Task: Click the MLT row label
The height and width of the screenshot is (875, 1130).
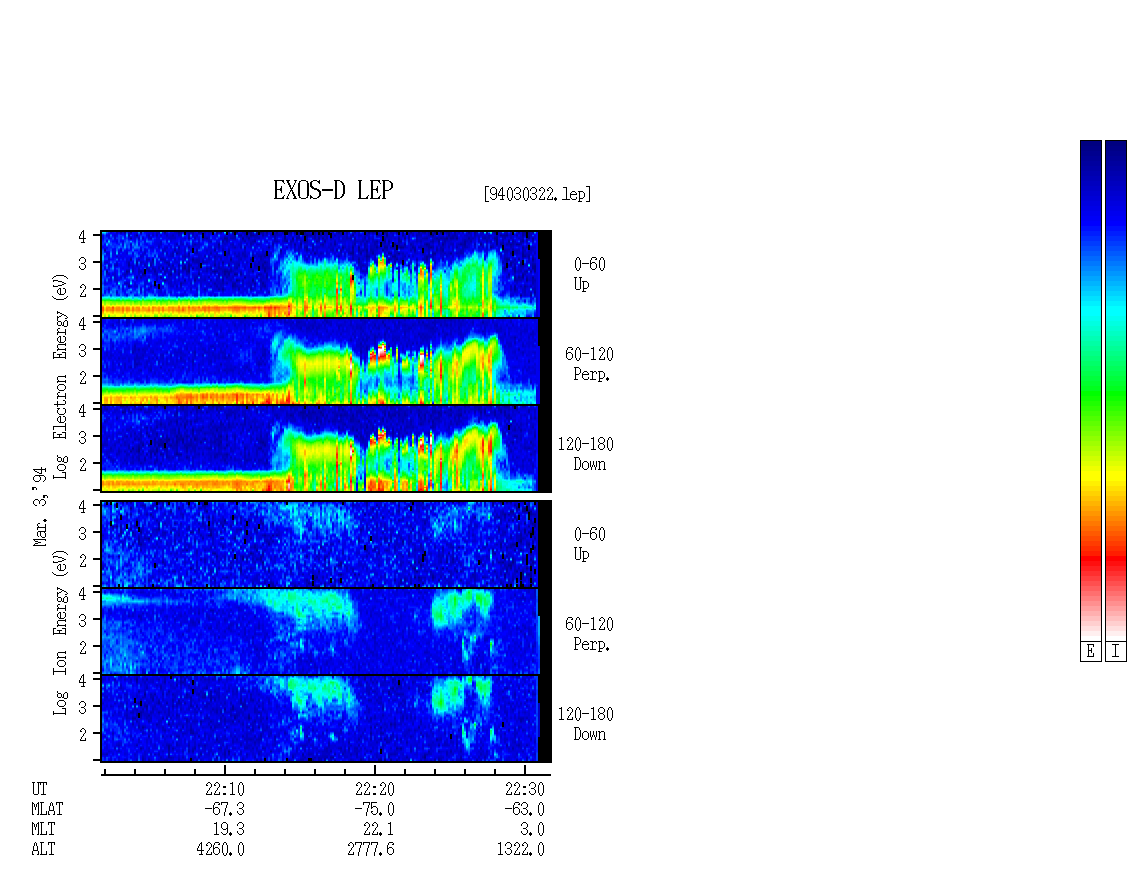Action: [43, 829]
